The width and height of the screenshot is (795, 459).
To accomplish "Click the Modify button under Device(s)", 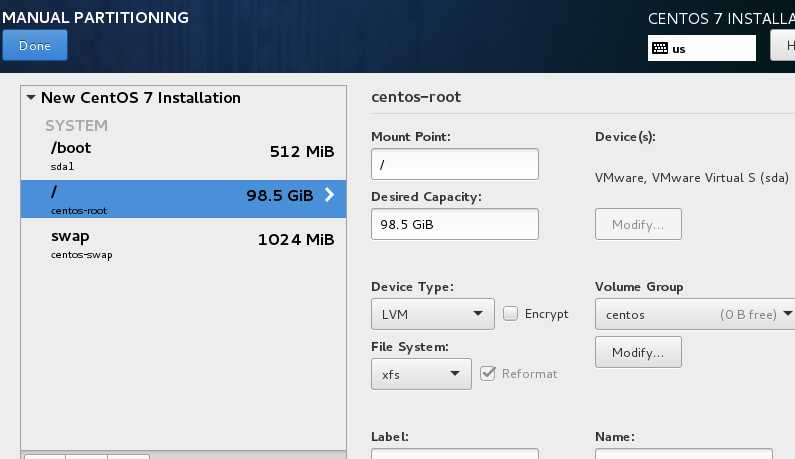I will pos(638,224).
